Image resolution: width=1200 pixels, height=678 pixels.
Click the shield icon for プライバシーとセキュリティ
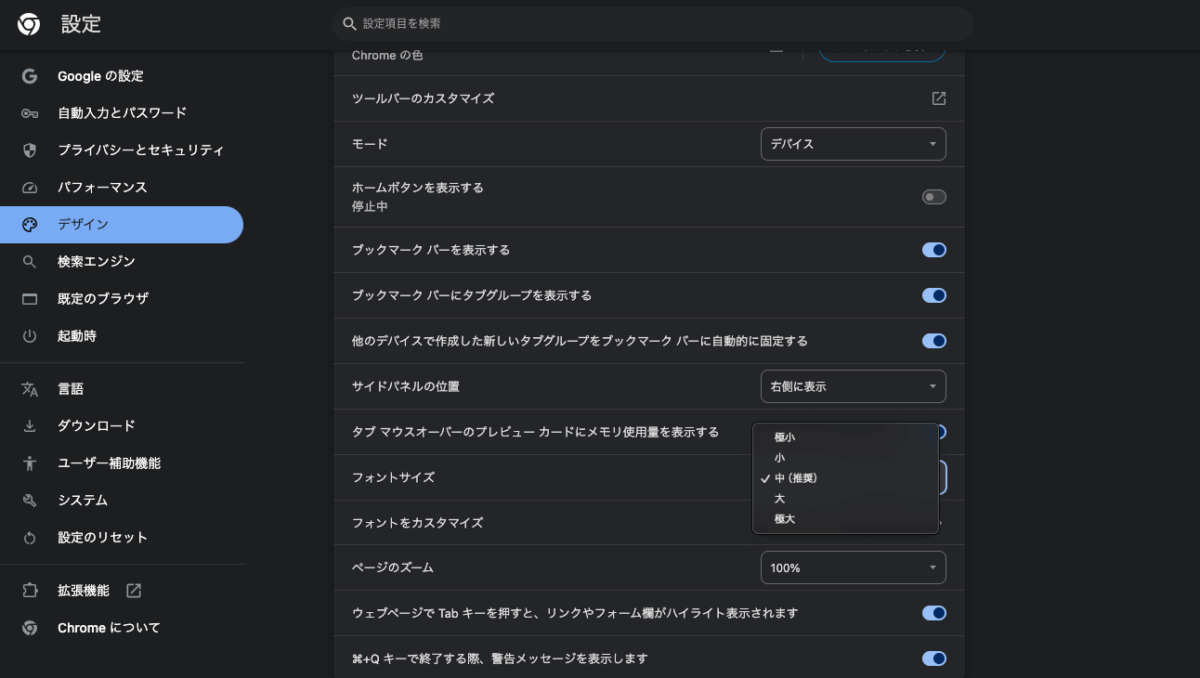(x=29, y=150)
